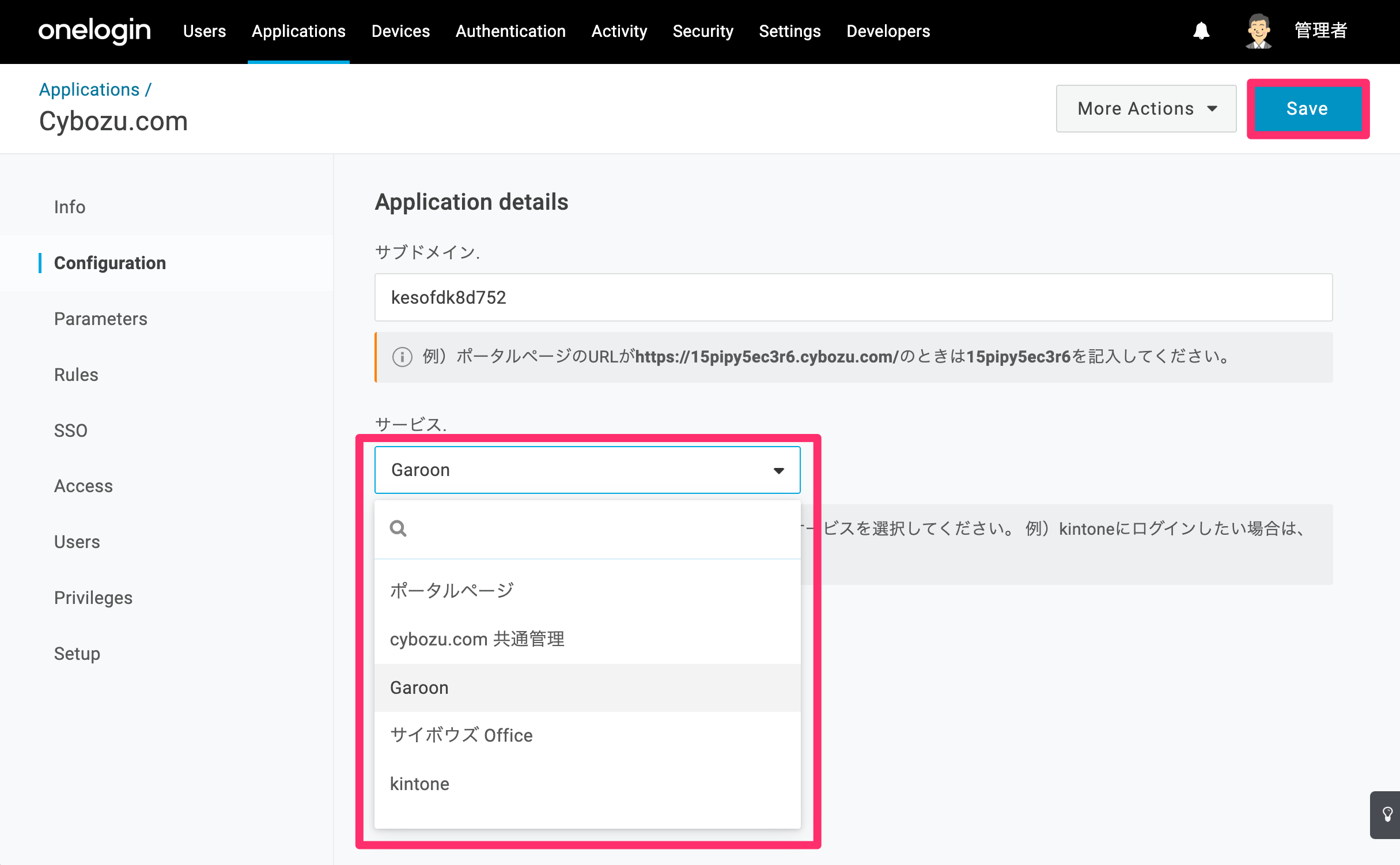
Task: Expand the More Actions dropdown
Action: click(1146, 108)
